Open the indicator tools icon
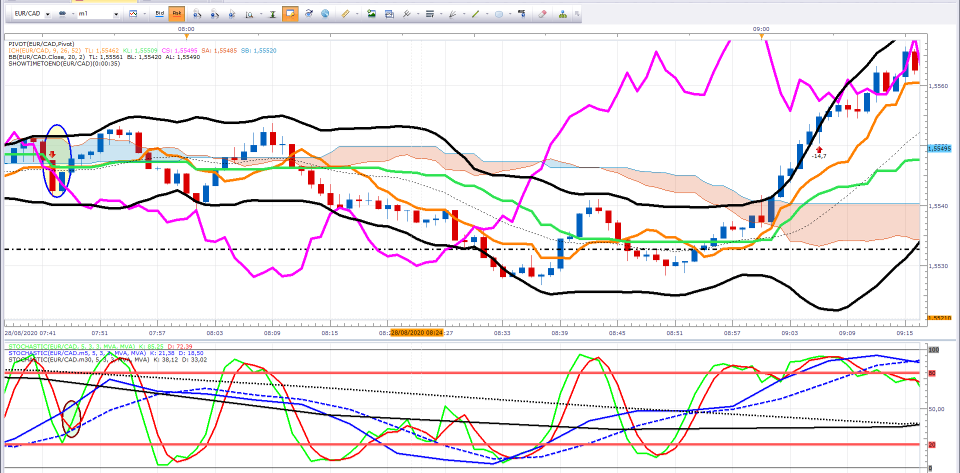 (407, 13)
